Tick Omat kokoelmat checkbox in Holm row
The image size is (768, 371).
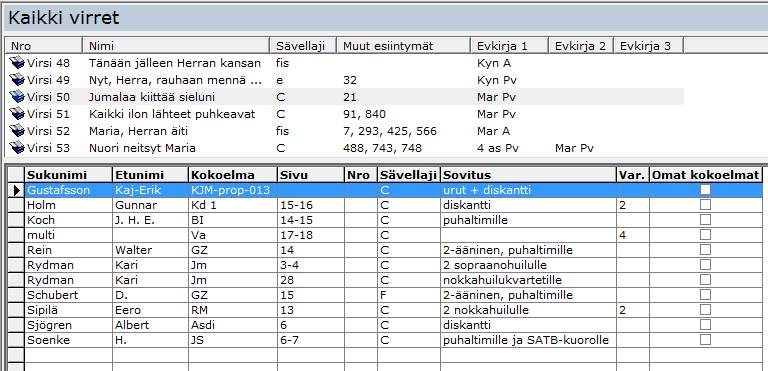click(705, 205)
